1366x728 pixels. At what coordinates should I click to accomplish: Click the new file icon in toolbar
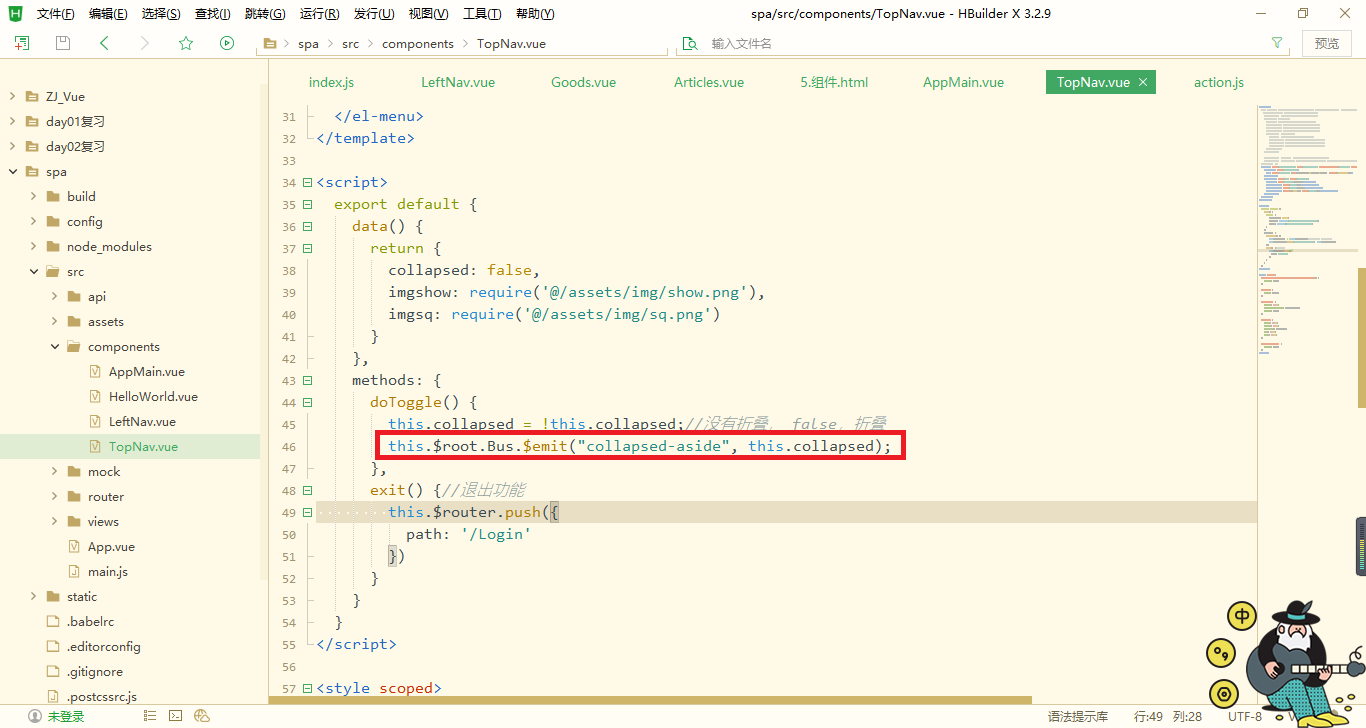tap(22, 43)
